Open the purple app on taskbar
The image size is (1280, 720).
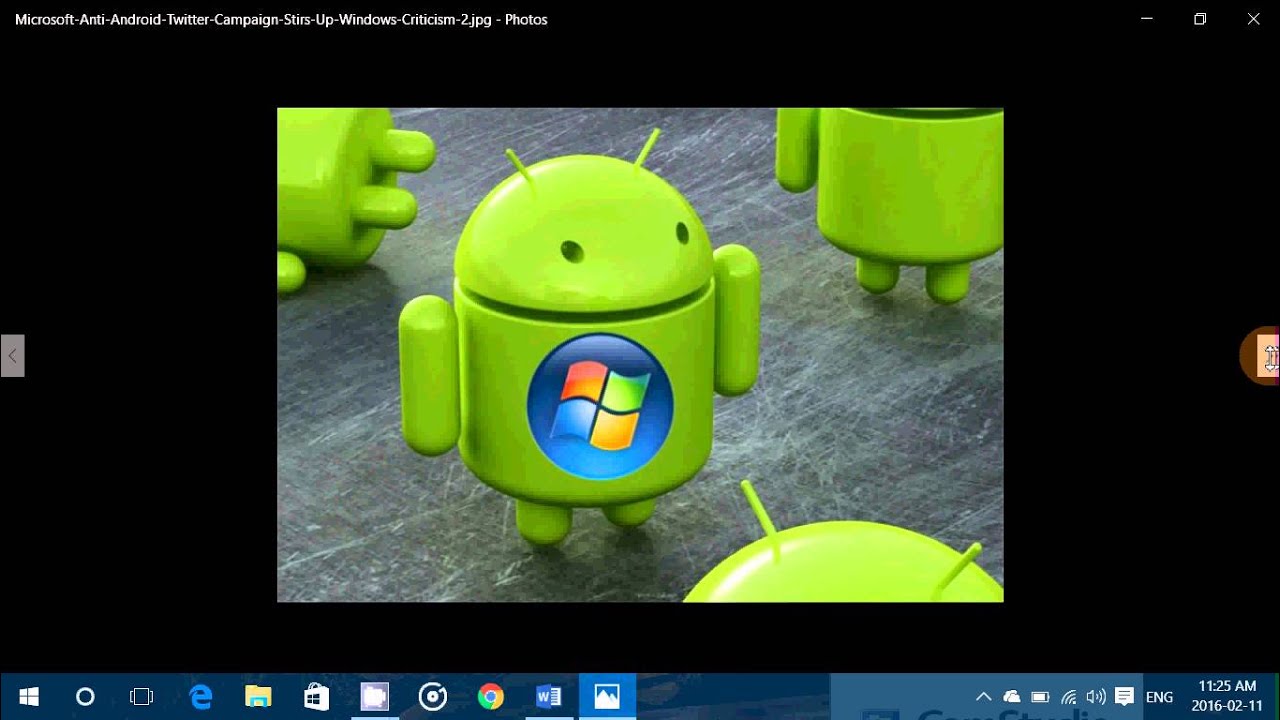375,697
